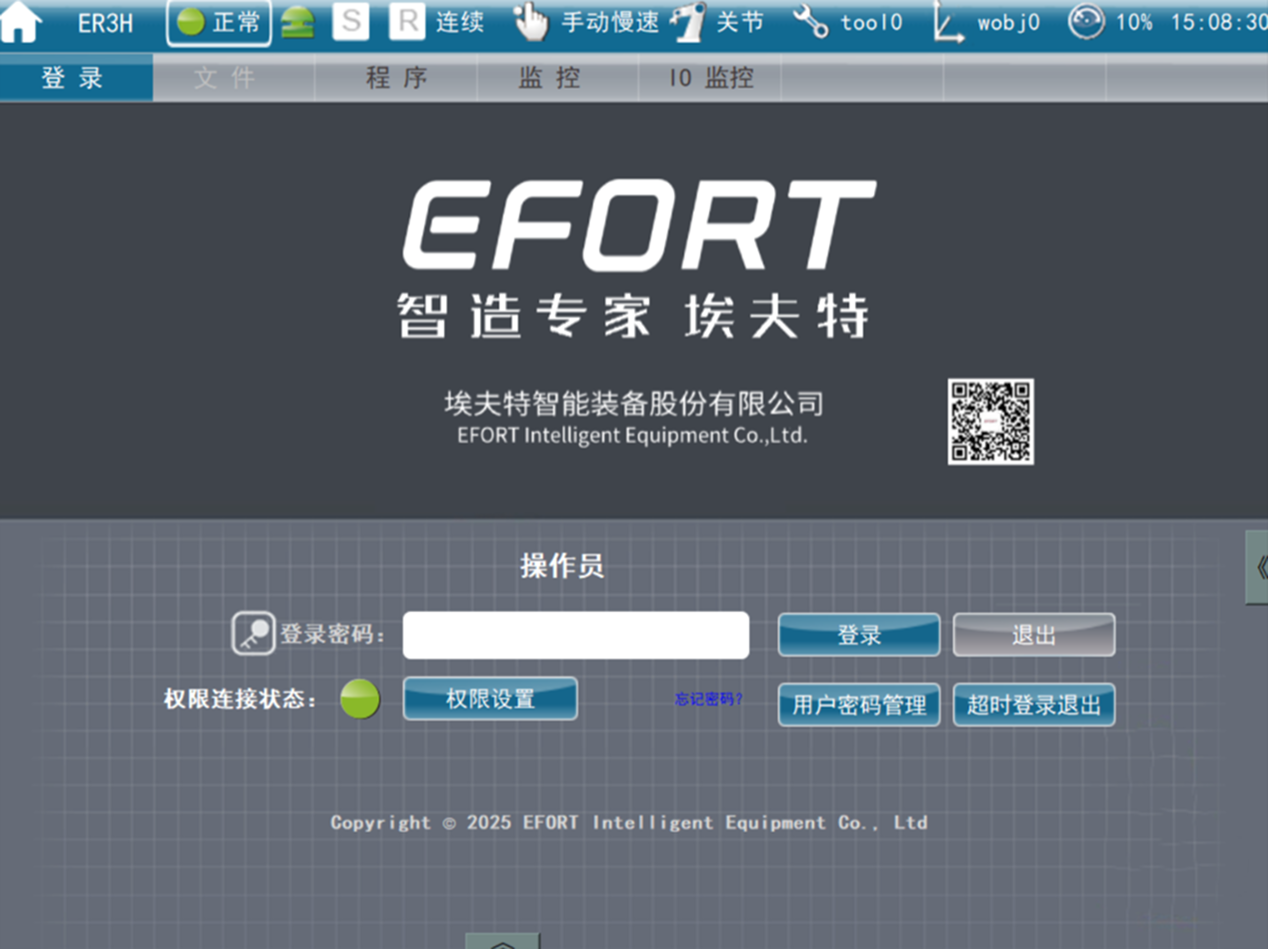Adjust the 10% speed gauge icon
Image resolution: width=1268 pixels, height=949 pixels.
click(x=1086, y=21)
